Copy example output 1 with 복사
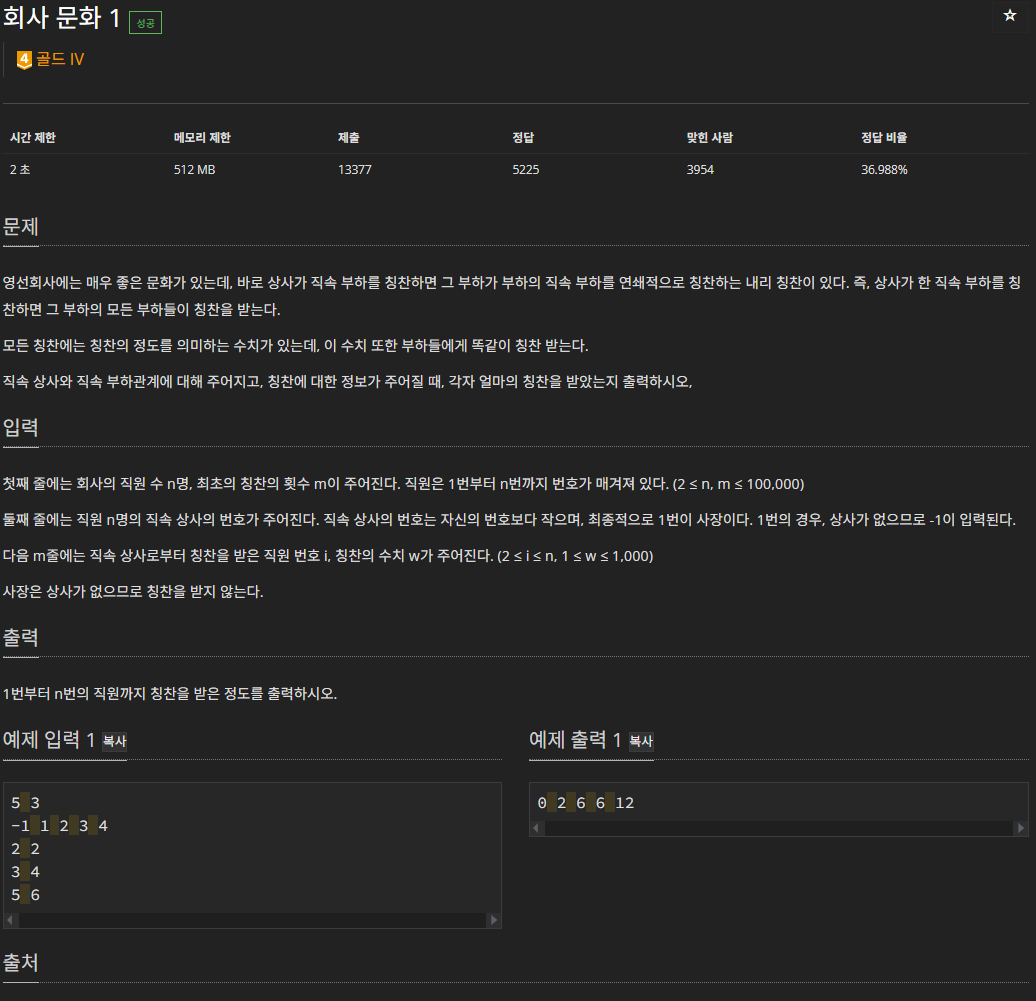The width and height of the screenshot is (1036, 1001). point(641,741)
